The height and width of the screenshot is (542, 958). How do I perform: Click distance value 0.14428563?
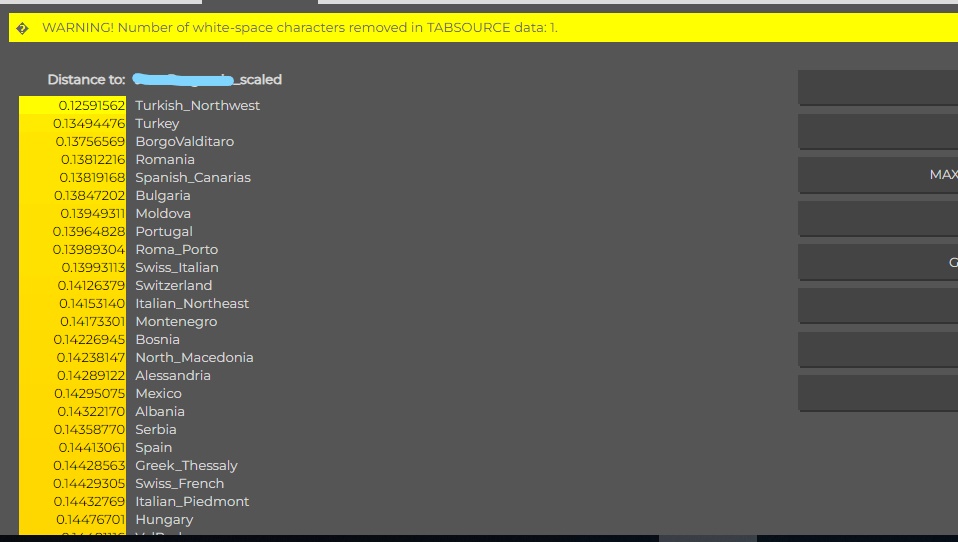89,466
